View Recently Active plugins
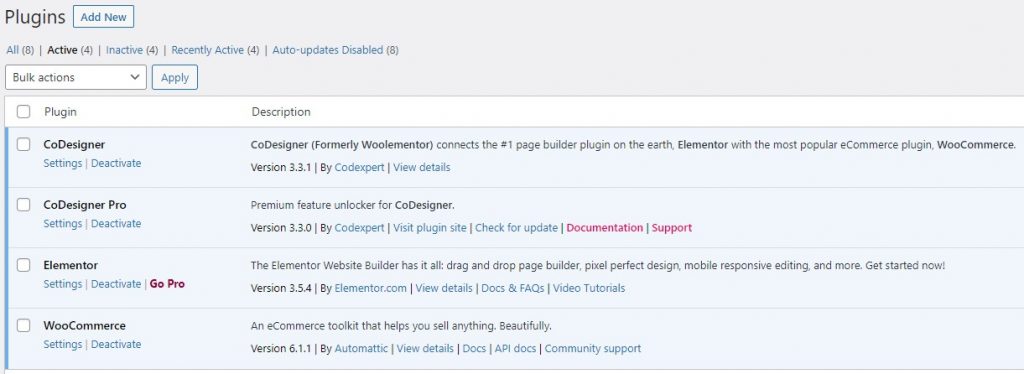The width and height of the screenshot is (1024, 374). [208, 50]
